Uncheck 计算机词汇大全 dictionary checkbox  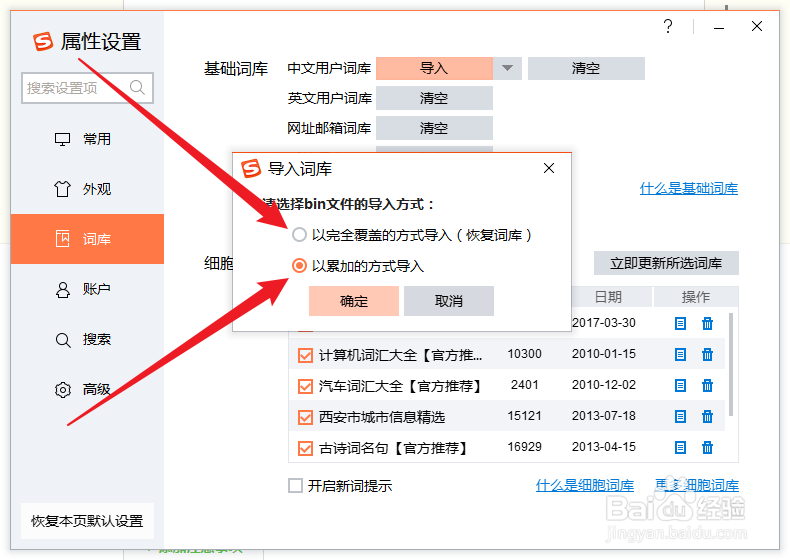[305, 355]
